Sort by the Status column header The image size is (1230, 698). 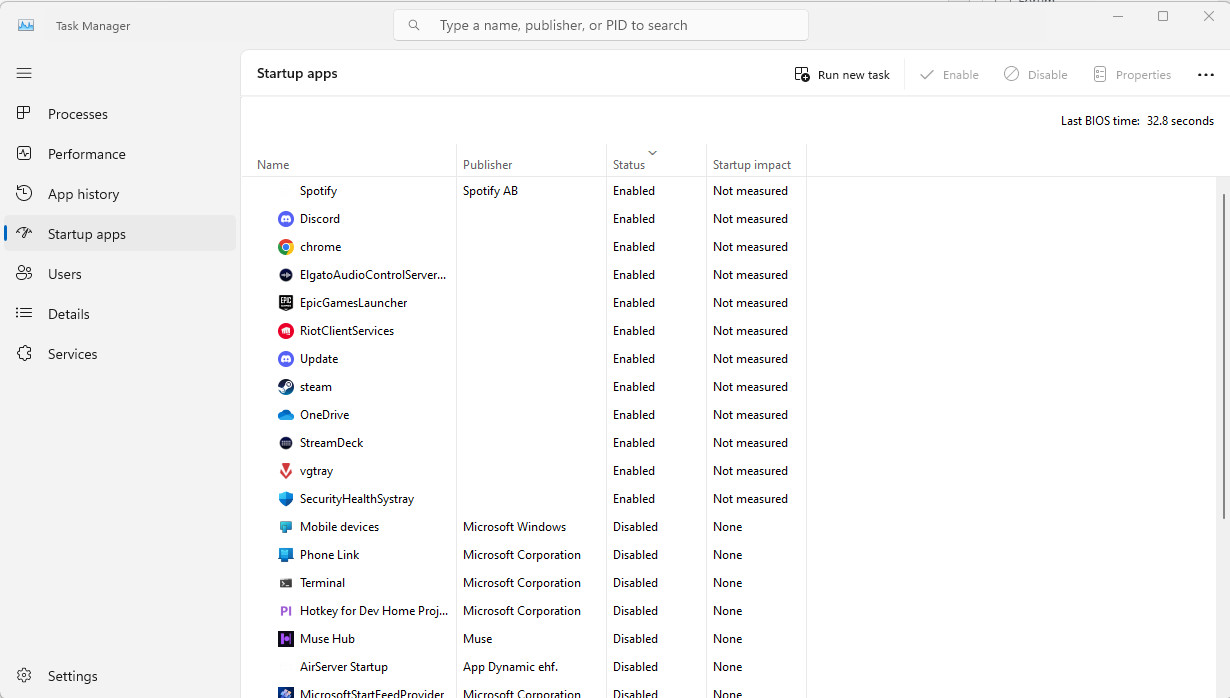pyautogui.click(x=656, y=161)
